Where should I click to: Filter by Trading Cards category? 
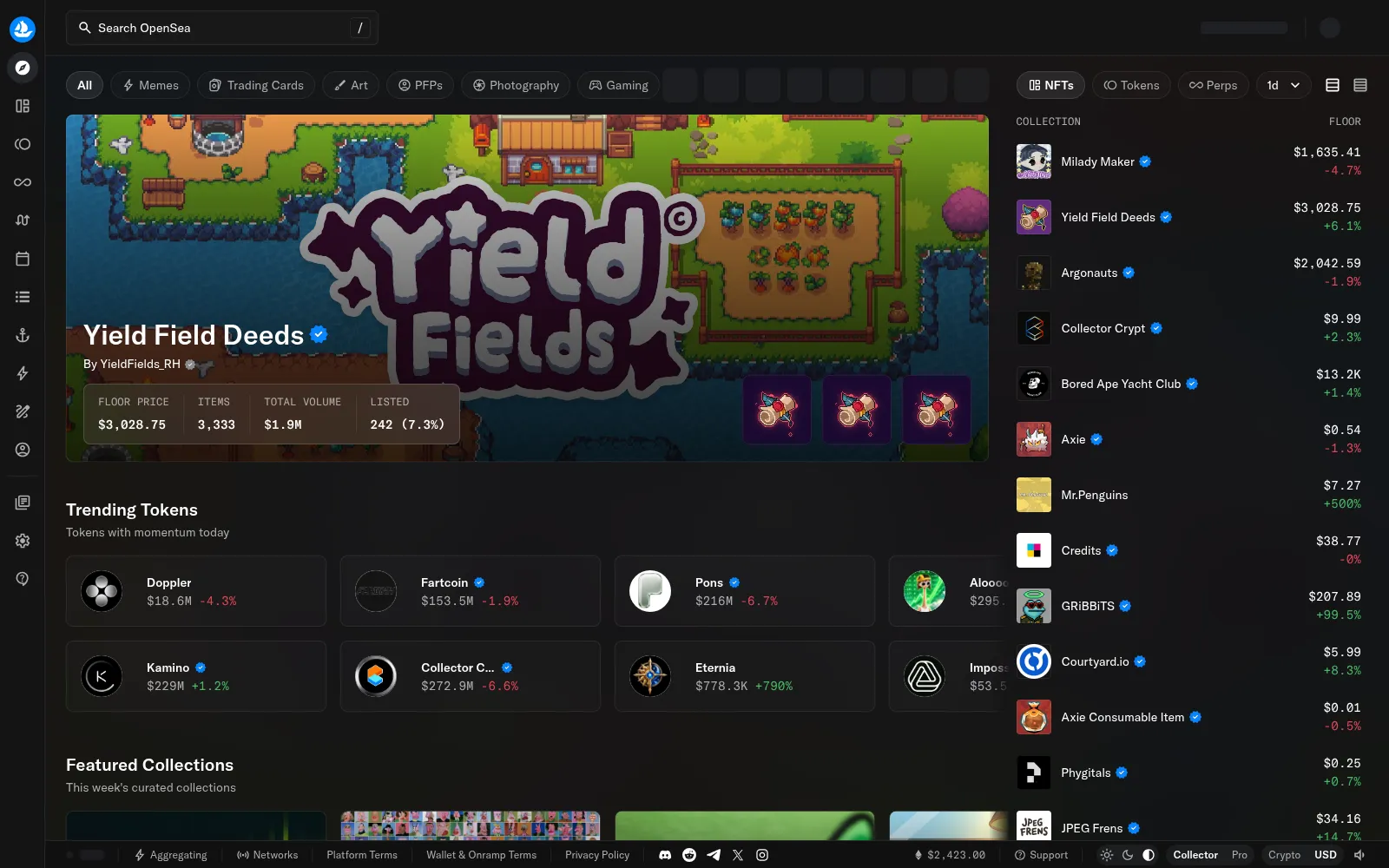tap(256, 85)
